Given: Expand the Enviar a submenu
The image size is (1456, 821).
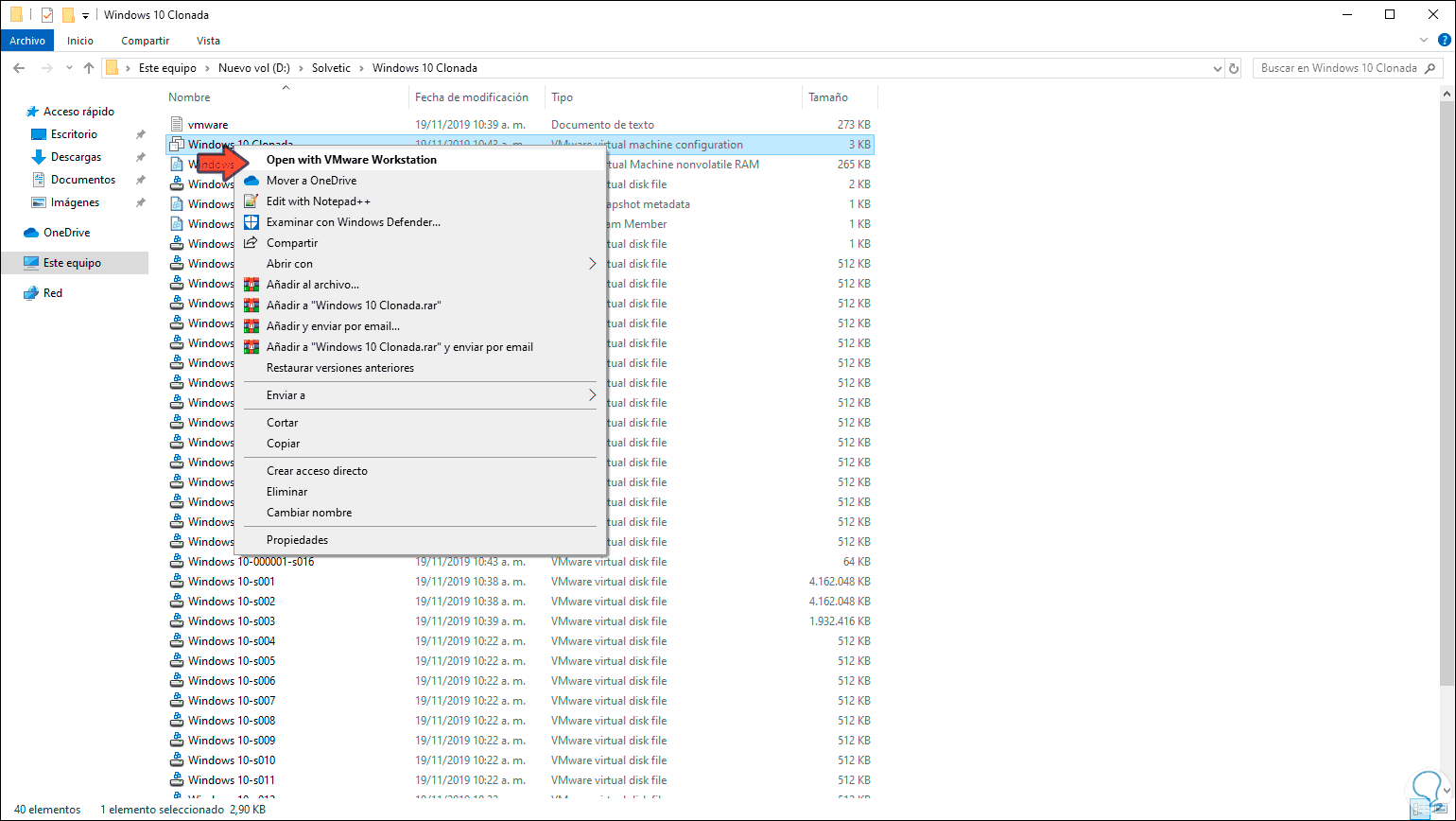Looking at the screenshot, I should (593, 395).
